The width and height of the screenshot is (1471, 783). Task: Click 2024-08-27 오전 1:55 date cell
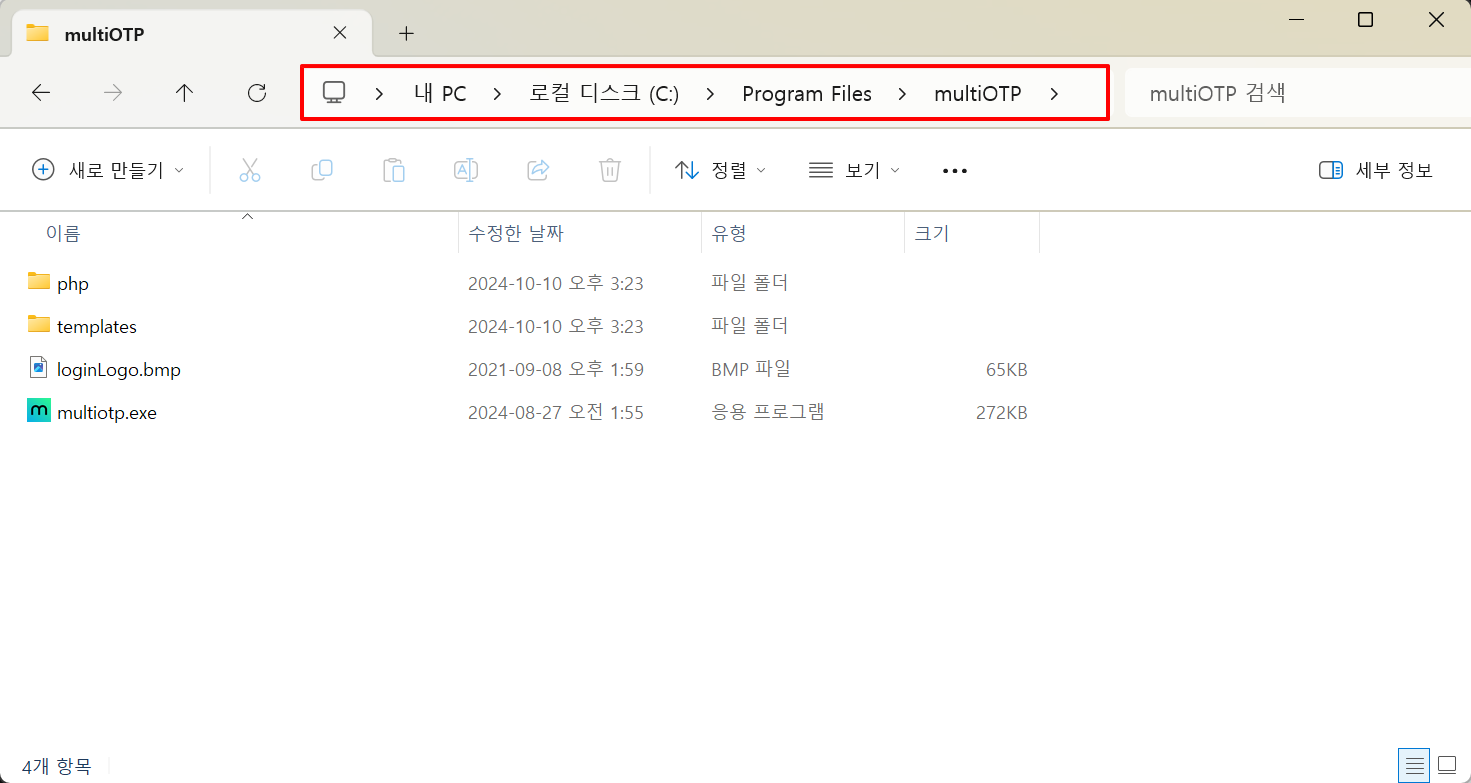[x=556, y=413]
